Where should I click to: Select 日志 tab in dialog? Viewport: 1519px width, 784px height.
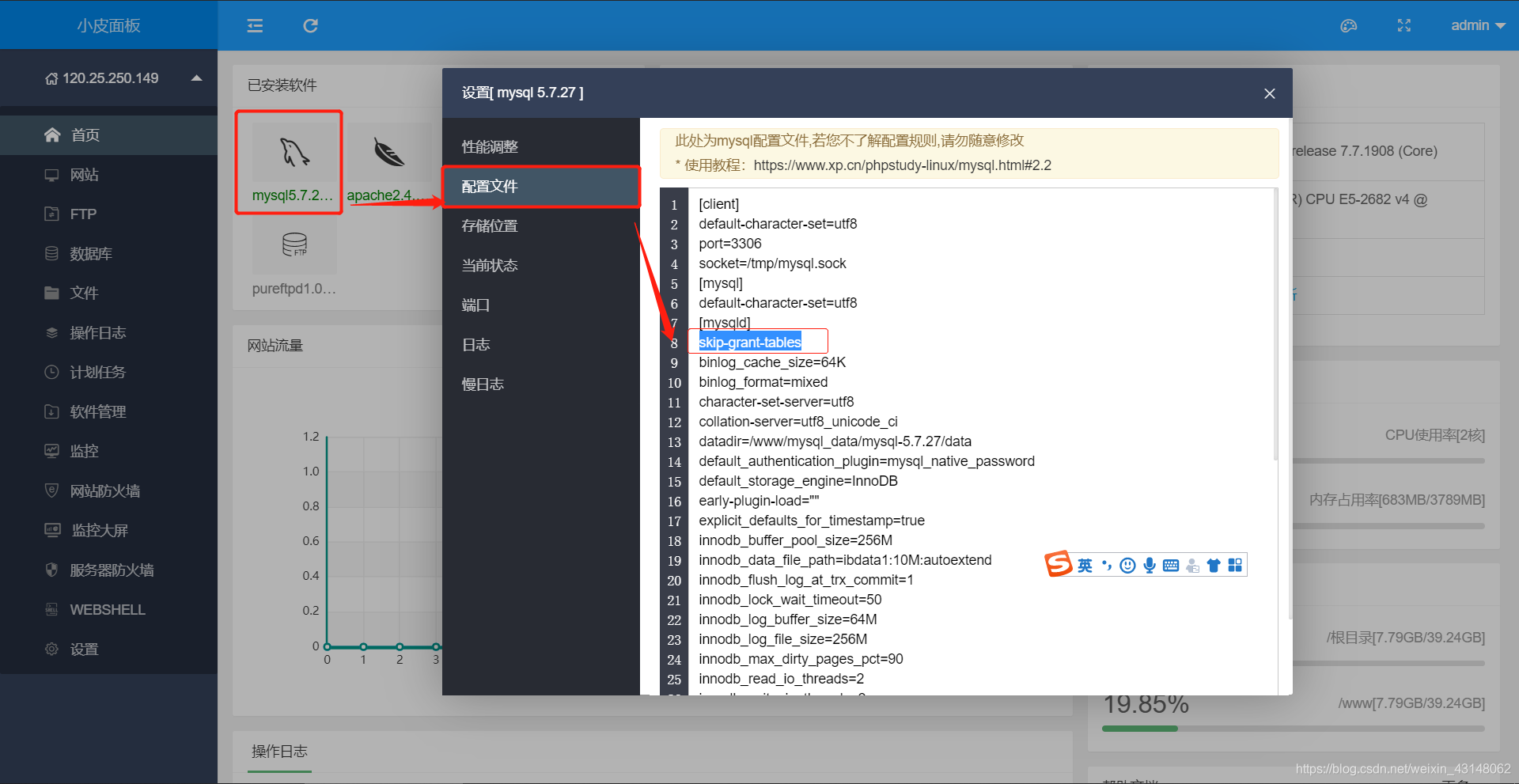pos(541,345)
